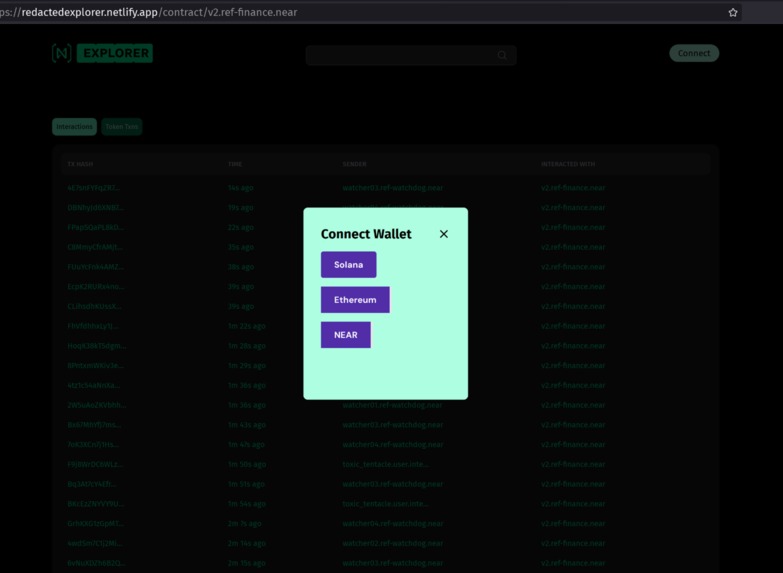
Task: Open tx hash in the 1m 51s ago row
Action: click(x=92, y=484)
